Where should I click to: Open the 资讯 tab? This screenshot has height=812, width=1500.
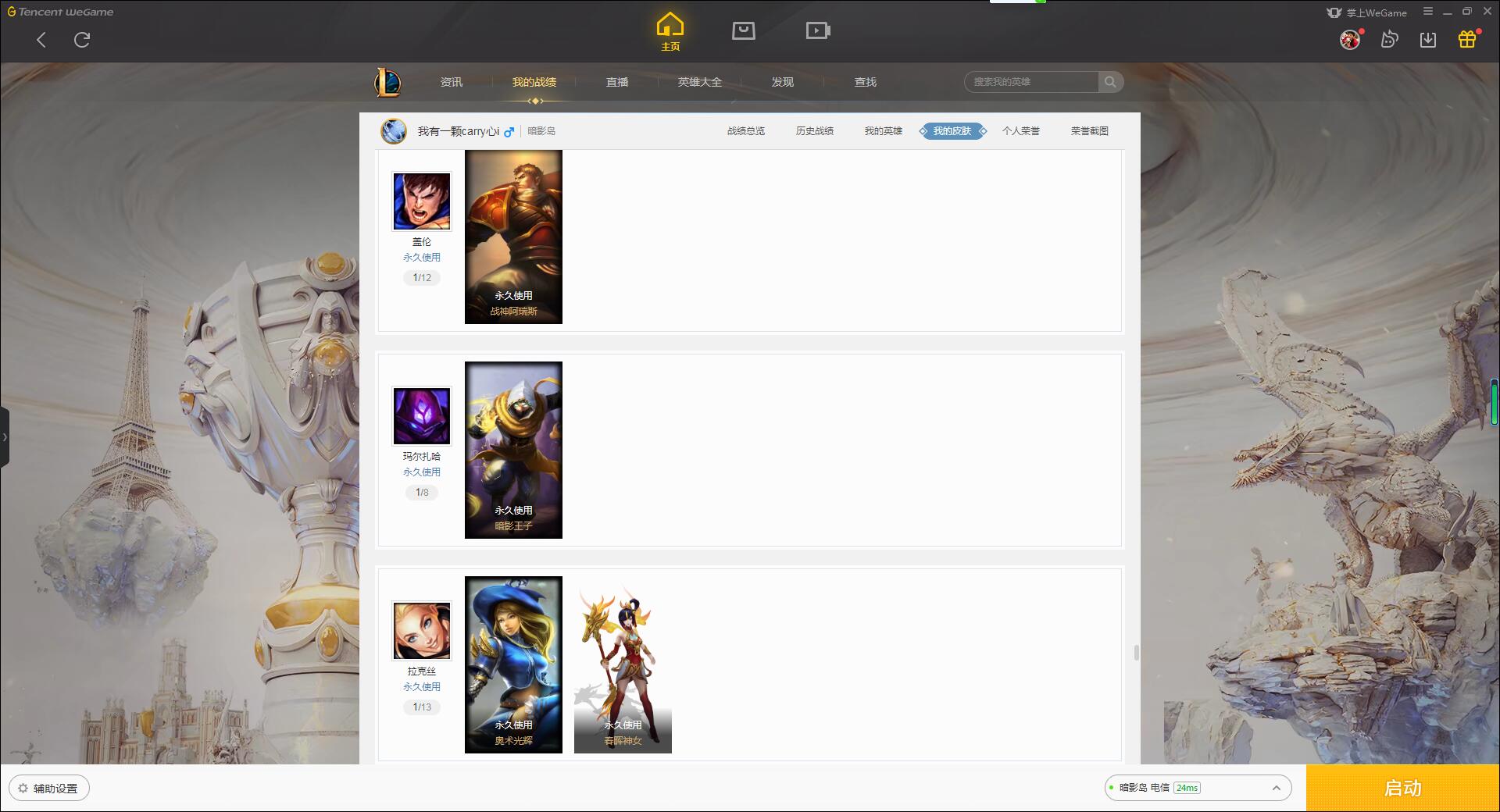(x=452, y=82)
